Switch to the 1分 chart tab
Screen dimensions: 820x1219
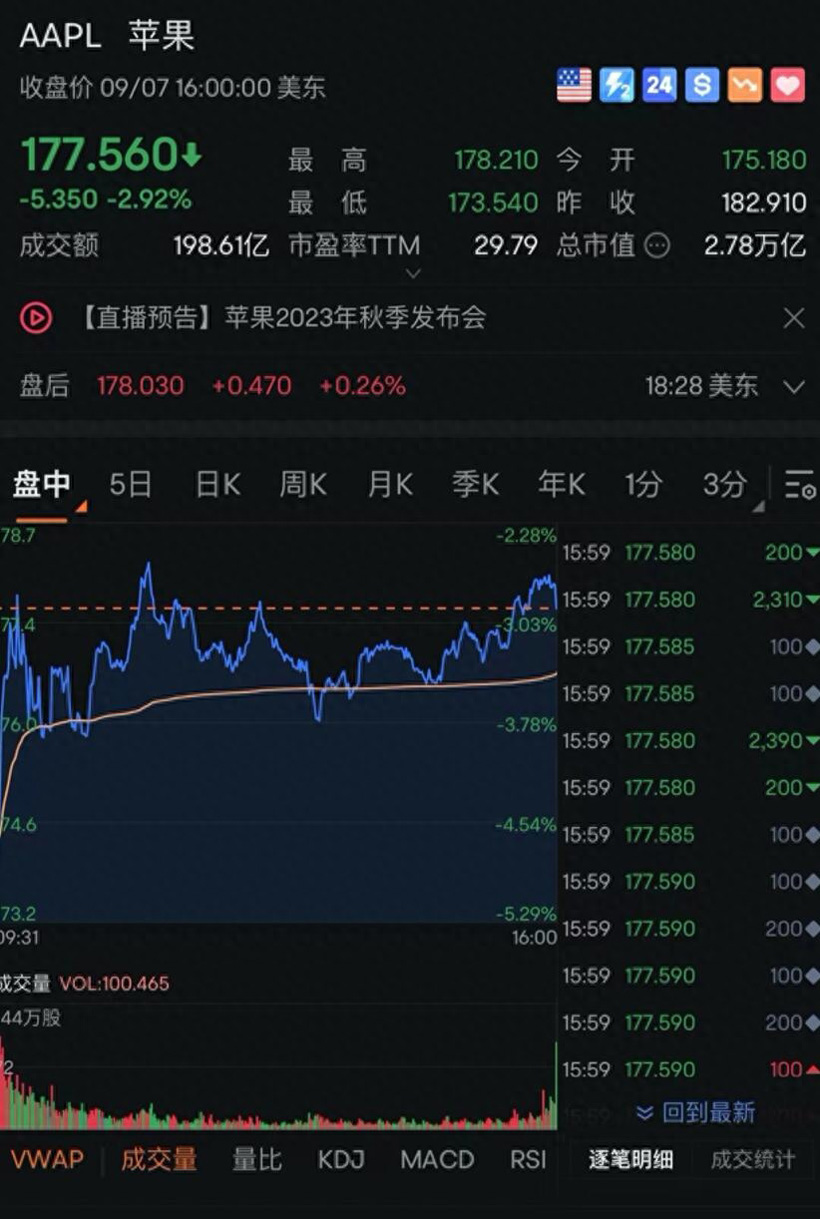(x=643, y=485)
